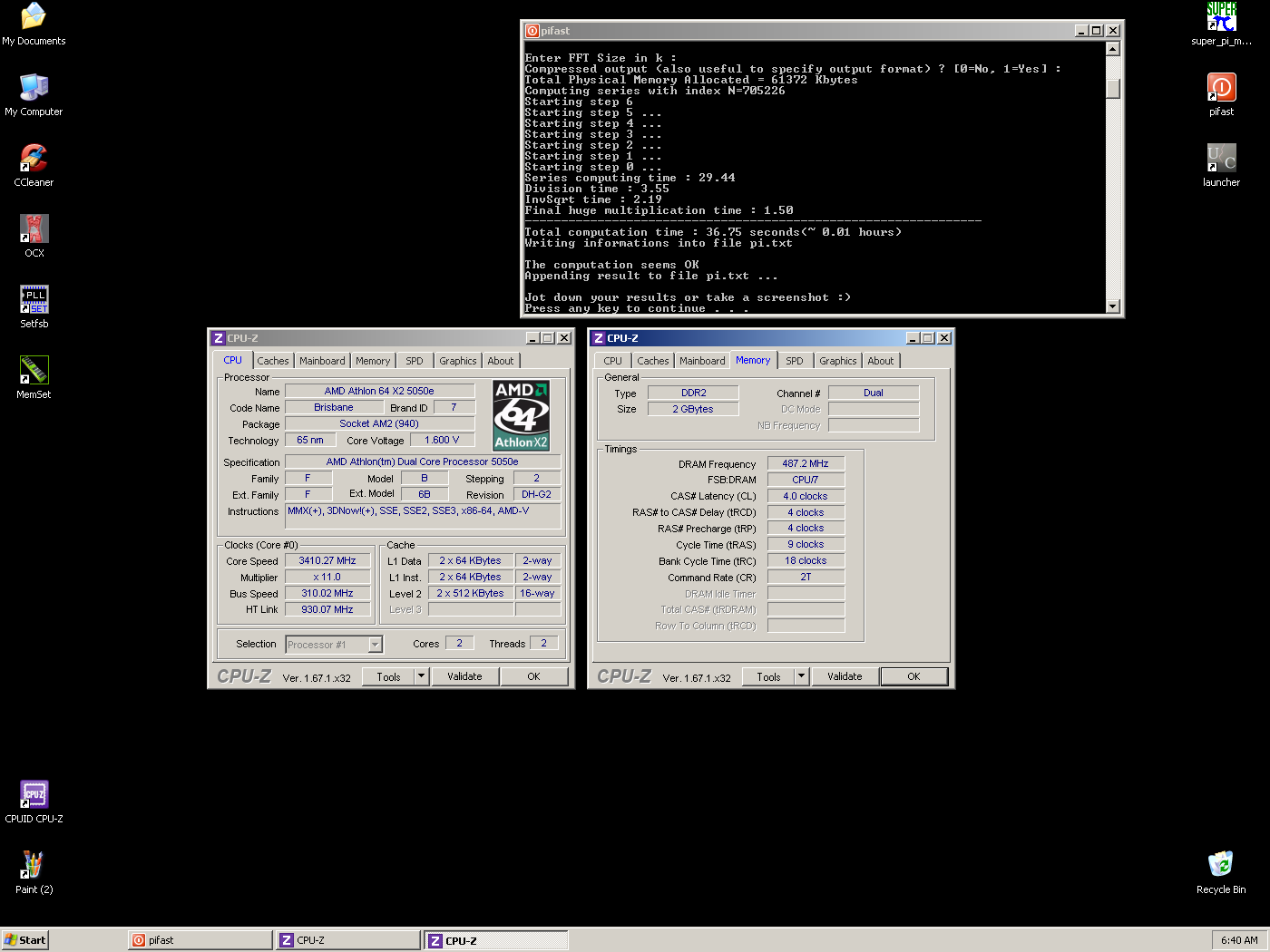1270x952 pixels.
Task: Click pifast vertical scrollbar thumb
Action: click(1113, 89)
